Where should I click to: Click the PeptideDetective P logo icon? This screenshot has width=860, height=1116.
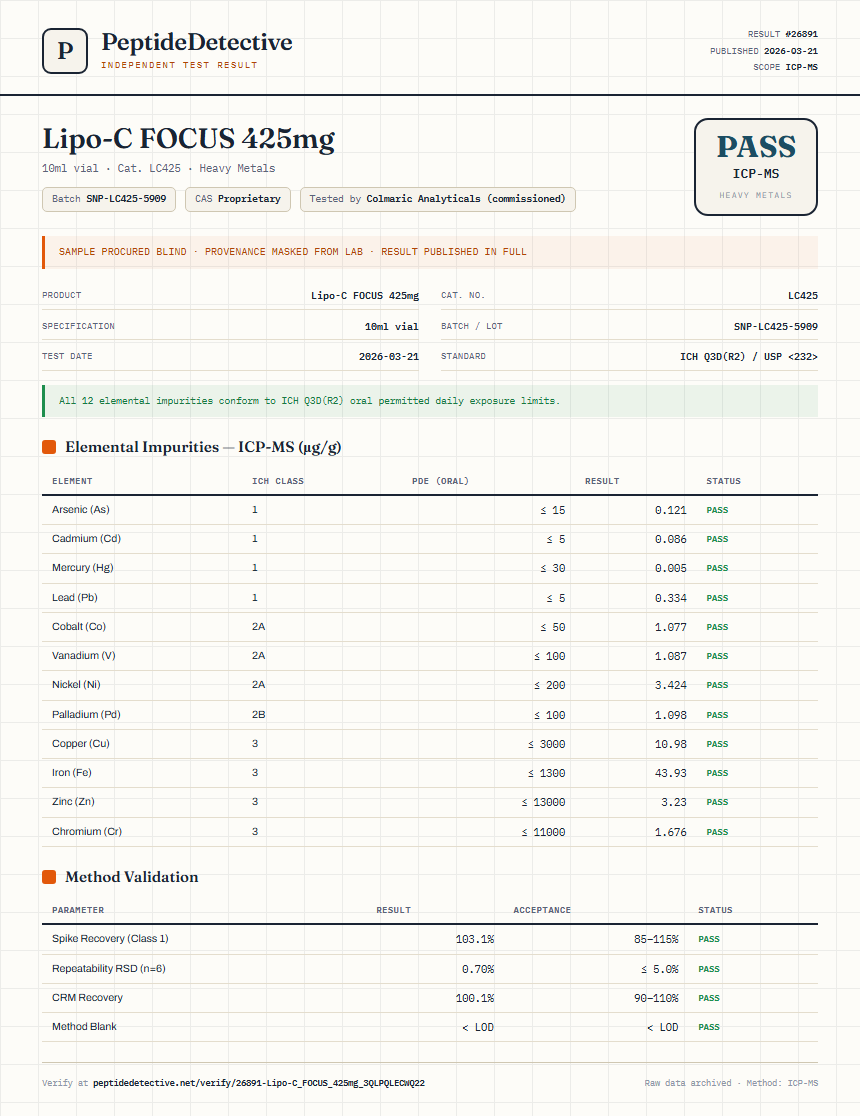pos(65,51)
